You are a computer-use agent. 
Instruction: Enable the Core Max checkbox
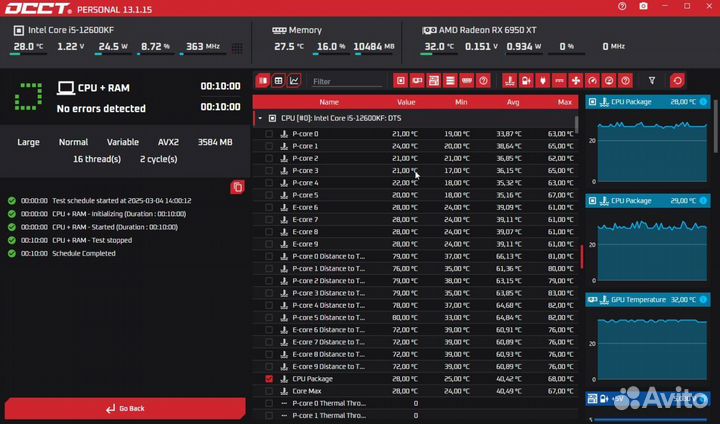pyautogui.click(x=269, y=391)
